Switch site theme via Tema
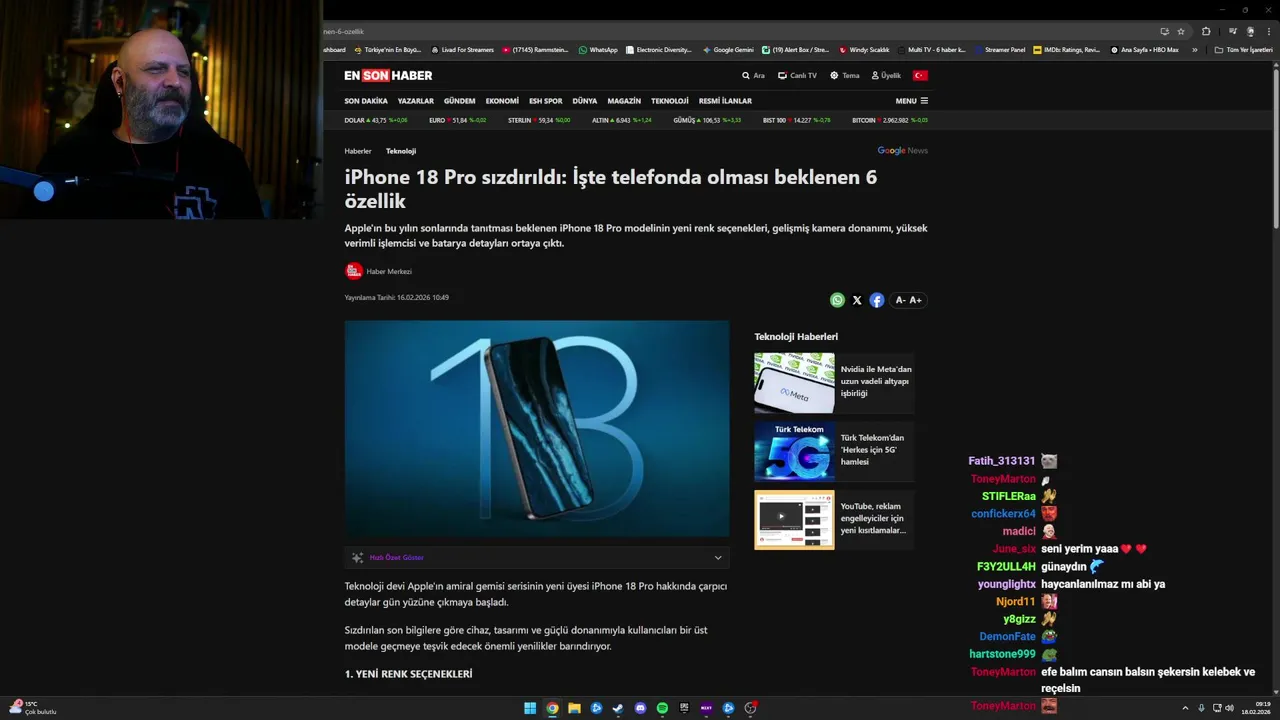 (x=844, y=75)
